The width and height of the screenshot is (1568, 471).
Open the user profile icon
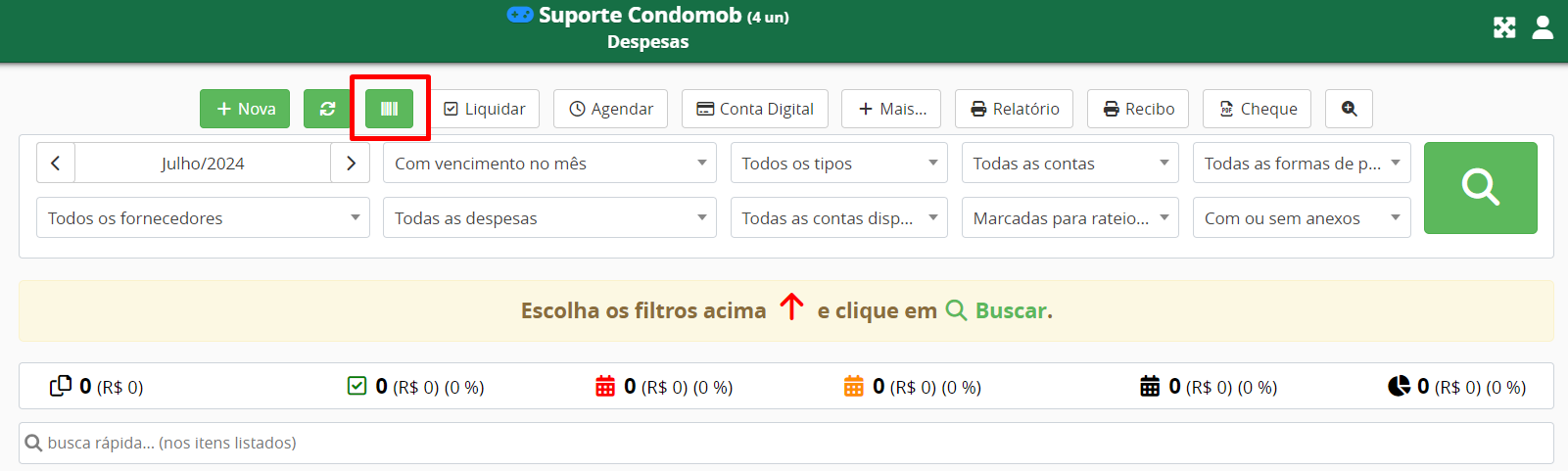[1543, 27]
